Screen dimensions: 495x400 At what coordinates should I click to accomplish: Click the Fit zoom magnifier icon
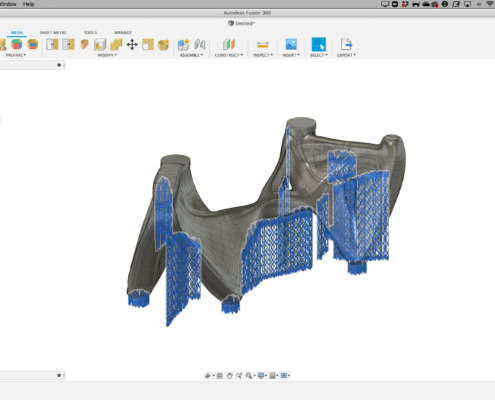248,376
